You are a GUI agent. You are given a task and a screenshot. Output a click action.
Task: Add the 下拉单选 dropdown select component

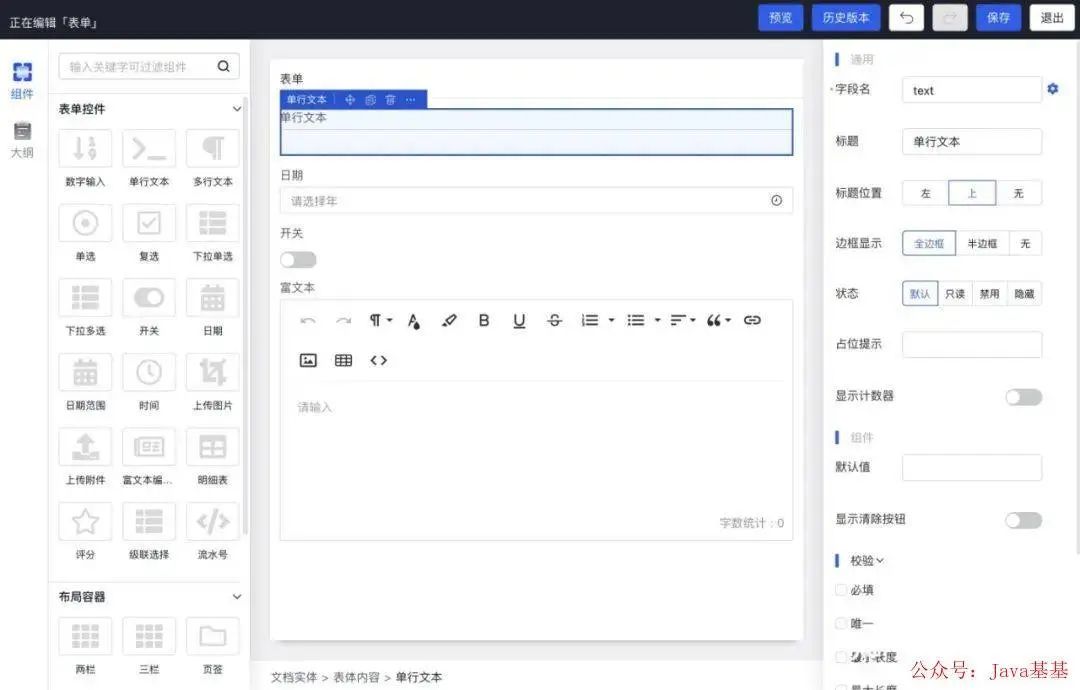point(213,223)
